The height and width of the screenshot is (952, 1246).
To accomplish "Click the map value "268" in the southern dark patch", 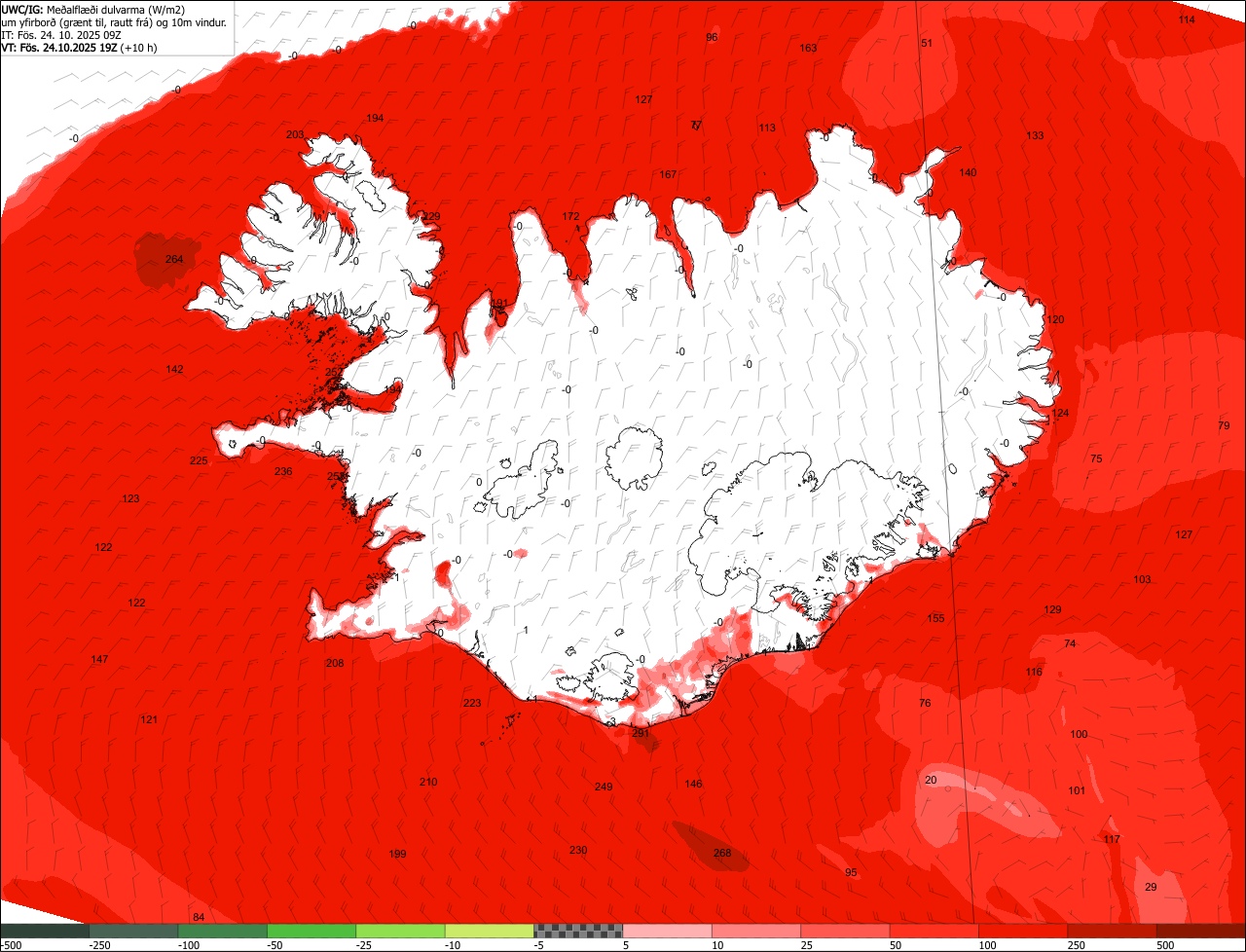I will [x=722, y=854].
